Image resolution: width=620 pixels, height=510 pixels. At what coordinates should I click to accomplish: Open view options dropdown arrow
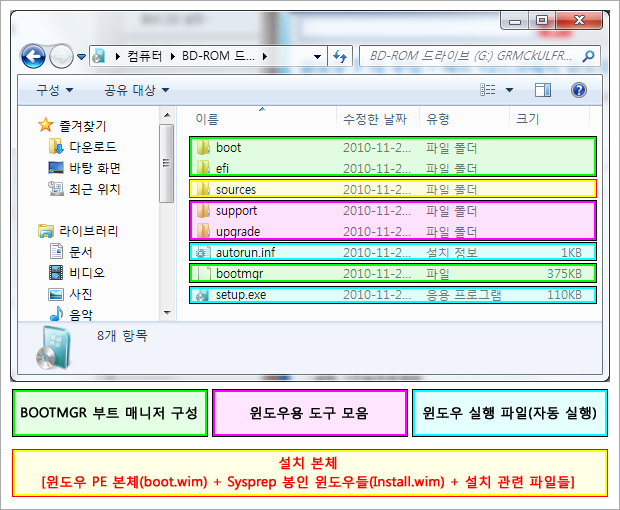click(510, 90)
